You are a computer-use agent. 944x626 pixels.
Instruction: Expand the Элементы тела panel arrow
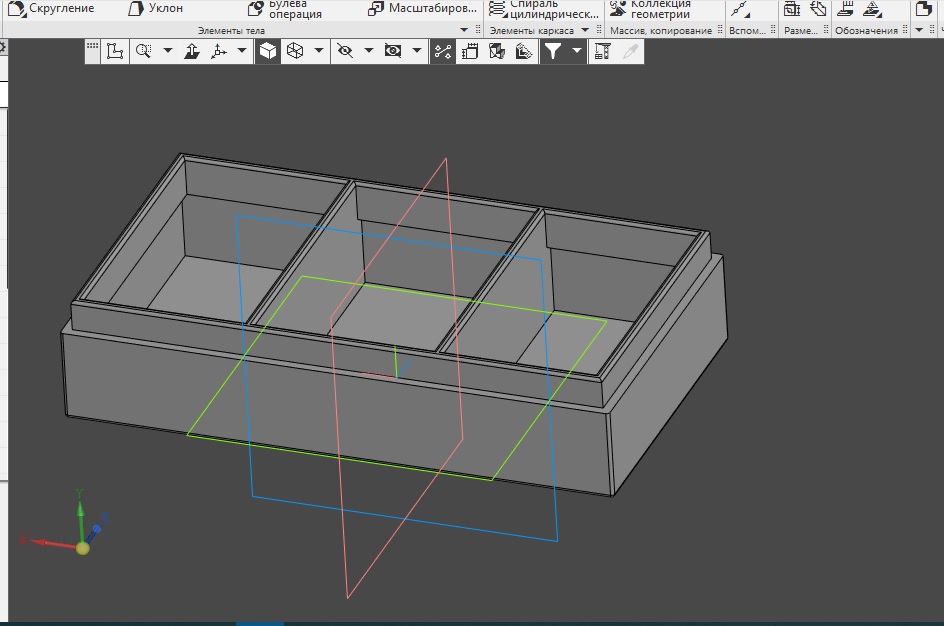(463, 31)
